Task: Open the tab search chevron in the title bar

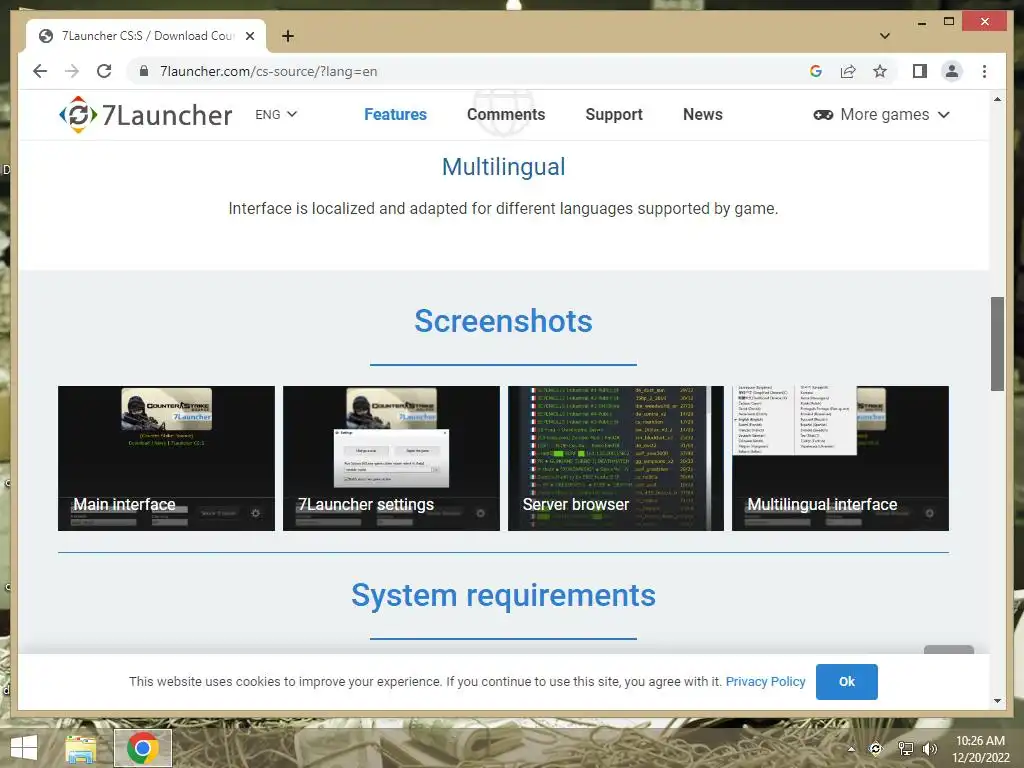Action: coord(884,36)
